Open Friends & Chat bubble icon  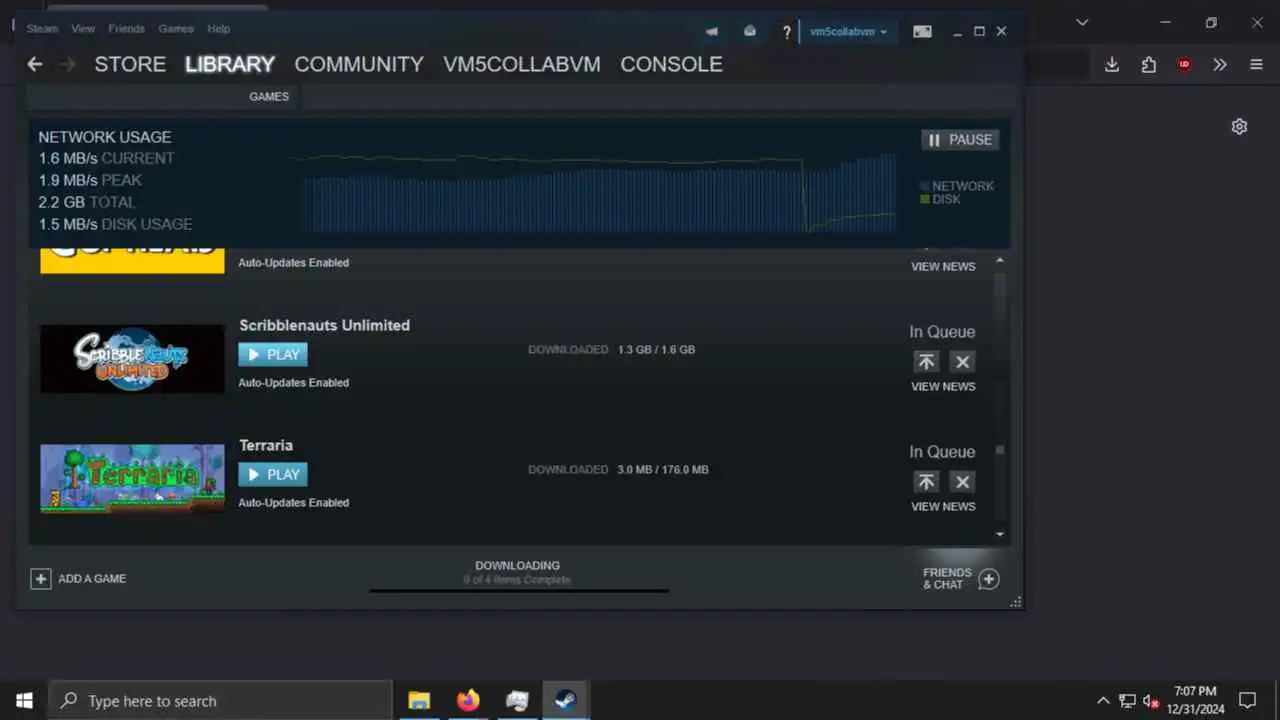click(988, 579)
